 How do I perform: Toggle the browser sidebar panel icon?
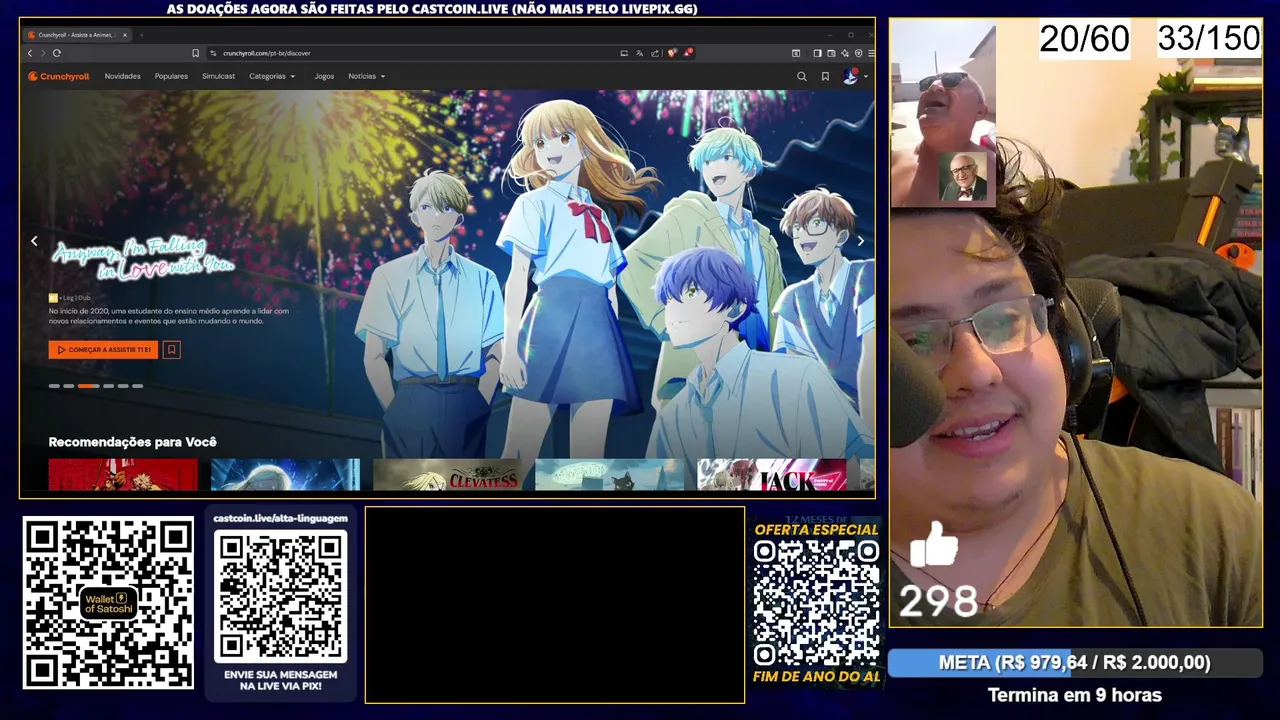click(817, 53)
